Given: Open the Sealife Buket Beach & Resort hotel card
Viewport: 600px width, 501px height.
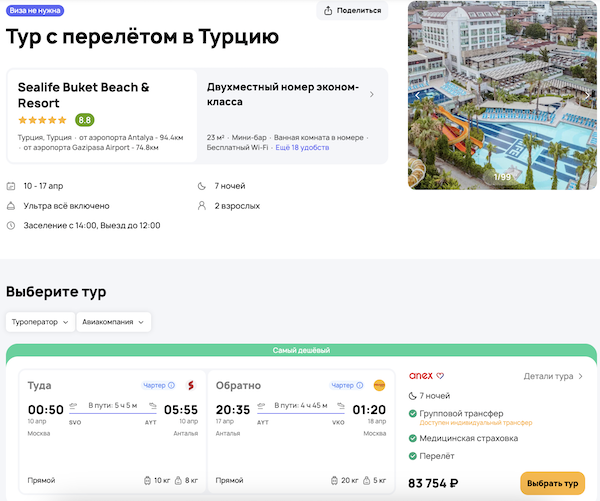Looking at the screenshot, I should click(100, 95).
